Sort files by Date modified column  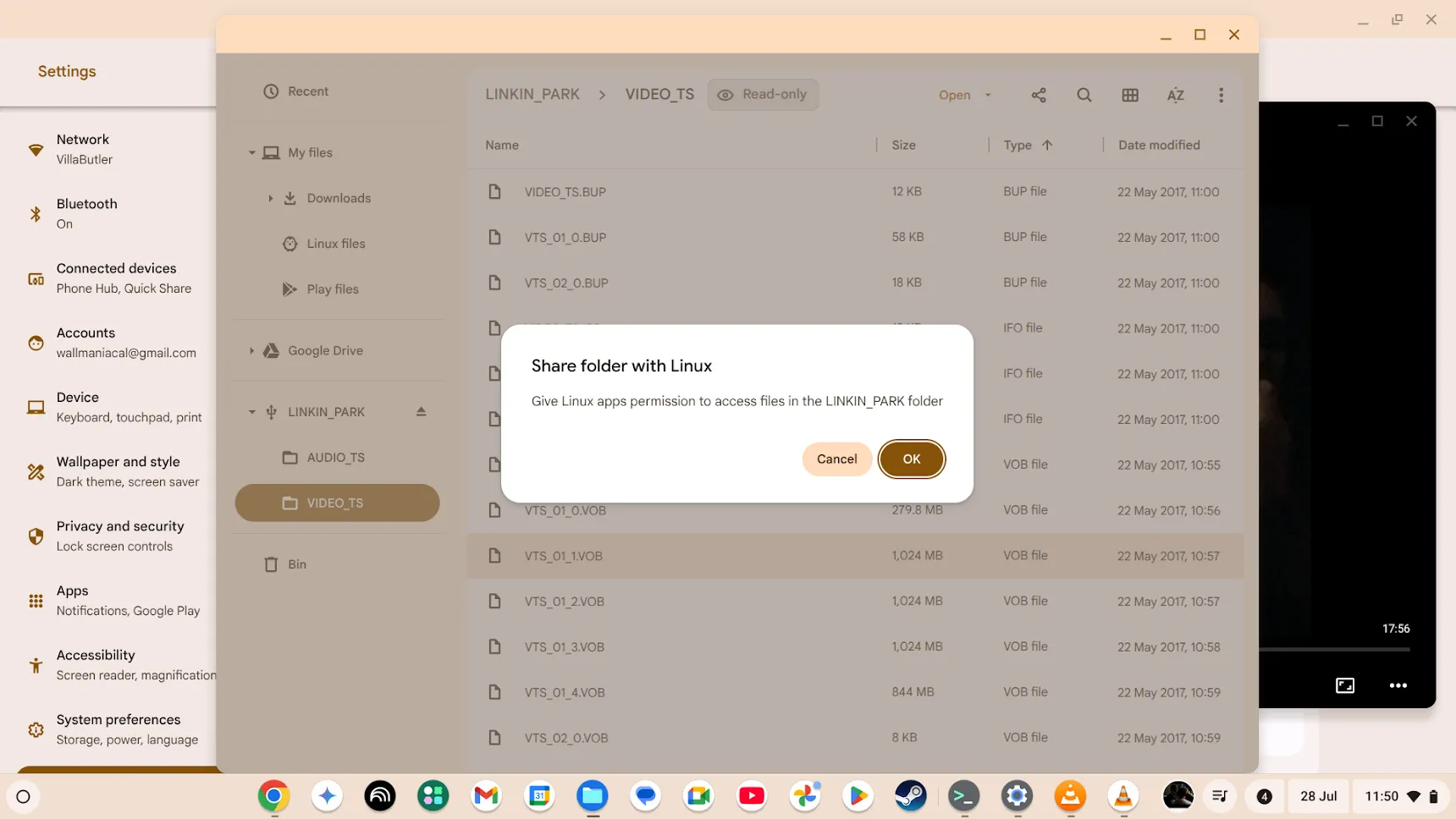click(1159, 145)
